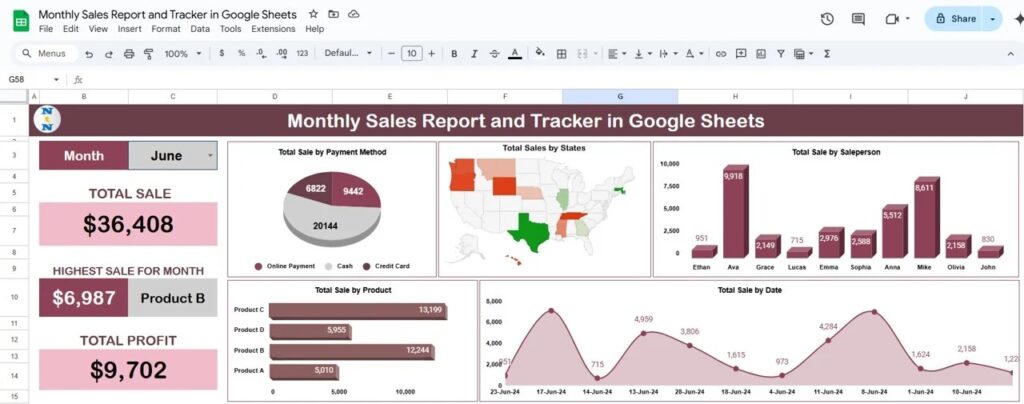The image size is (1024, 404).
Task: Apply strikethrough formatting
Action: coord(494,54)
